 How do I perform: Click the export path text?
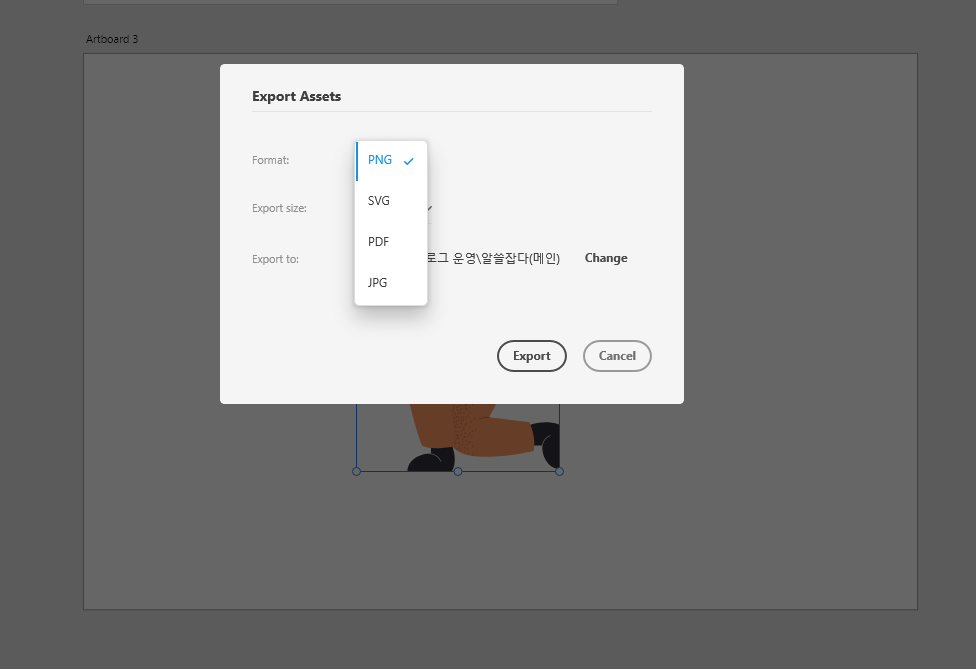tap(494, 258)
